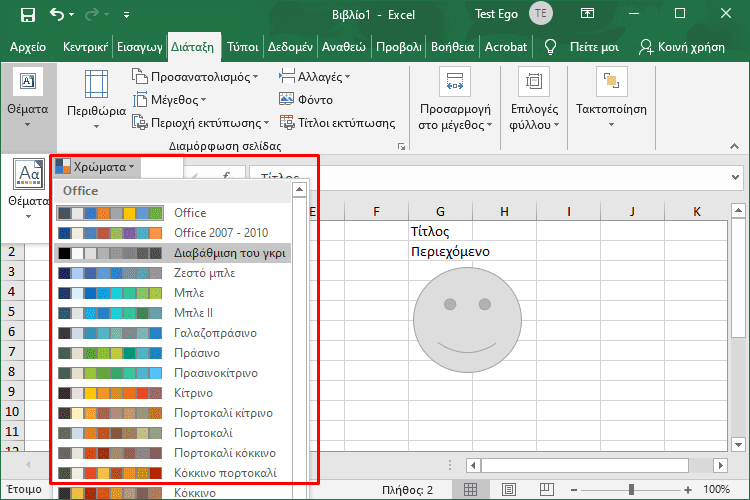Open the Τακτοποίηση arrange menu

611,99
